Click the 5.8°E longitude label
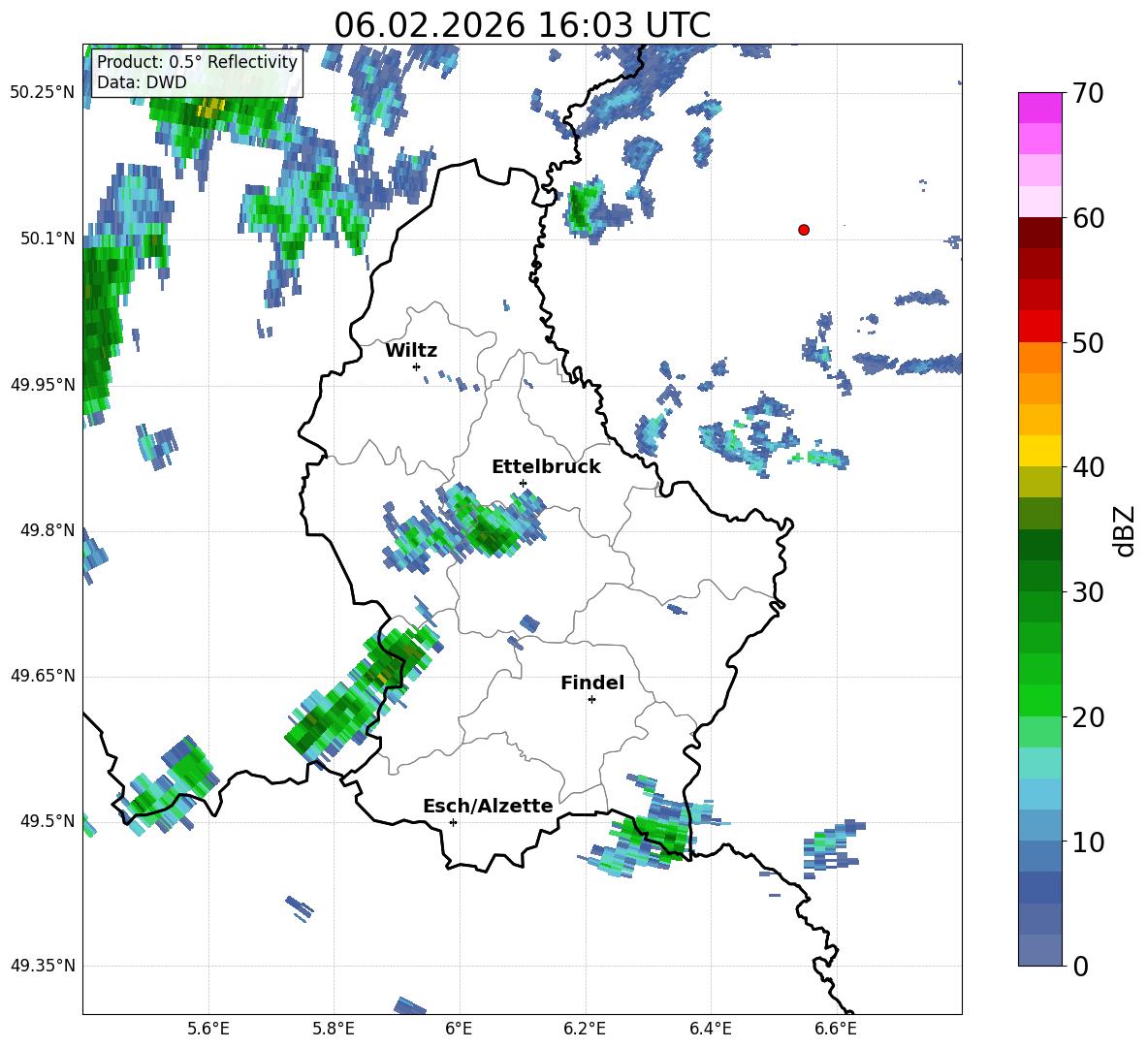 point(334,1029)
